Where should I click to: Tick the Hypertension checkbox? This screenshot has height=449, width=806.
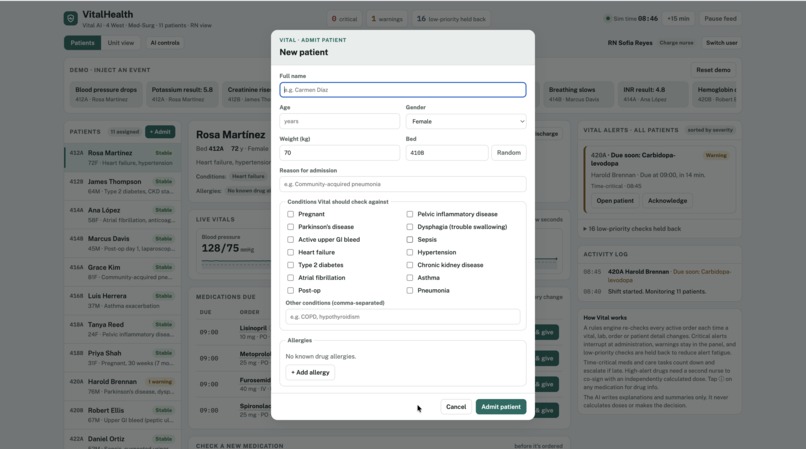[x=410, y=253]
